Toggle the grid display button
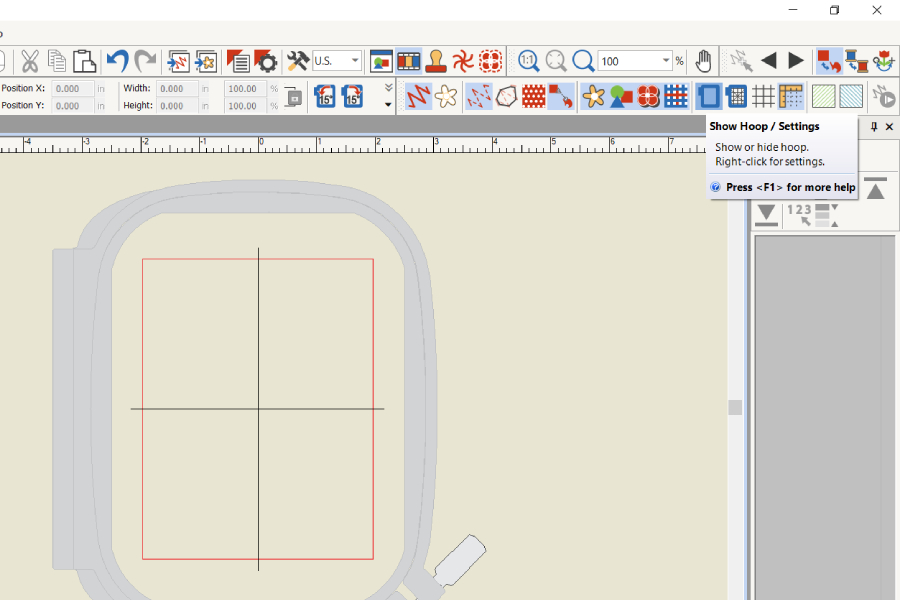 click(764, 96)
